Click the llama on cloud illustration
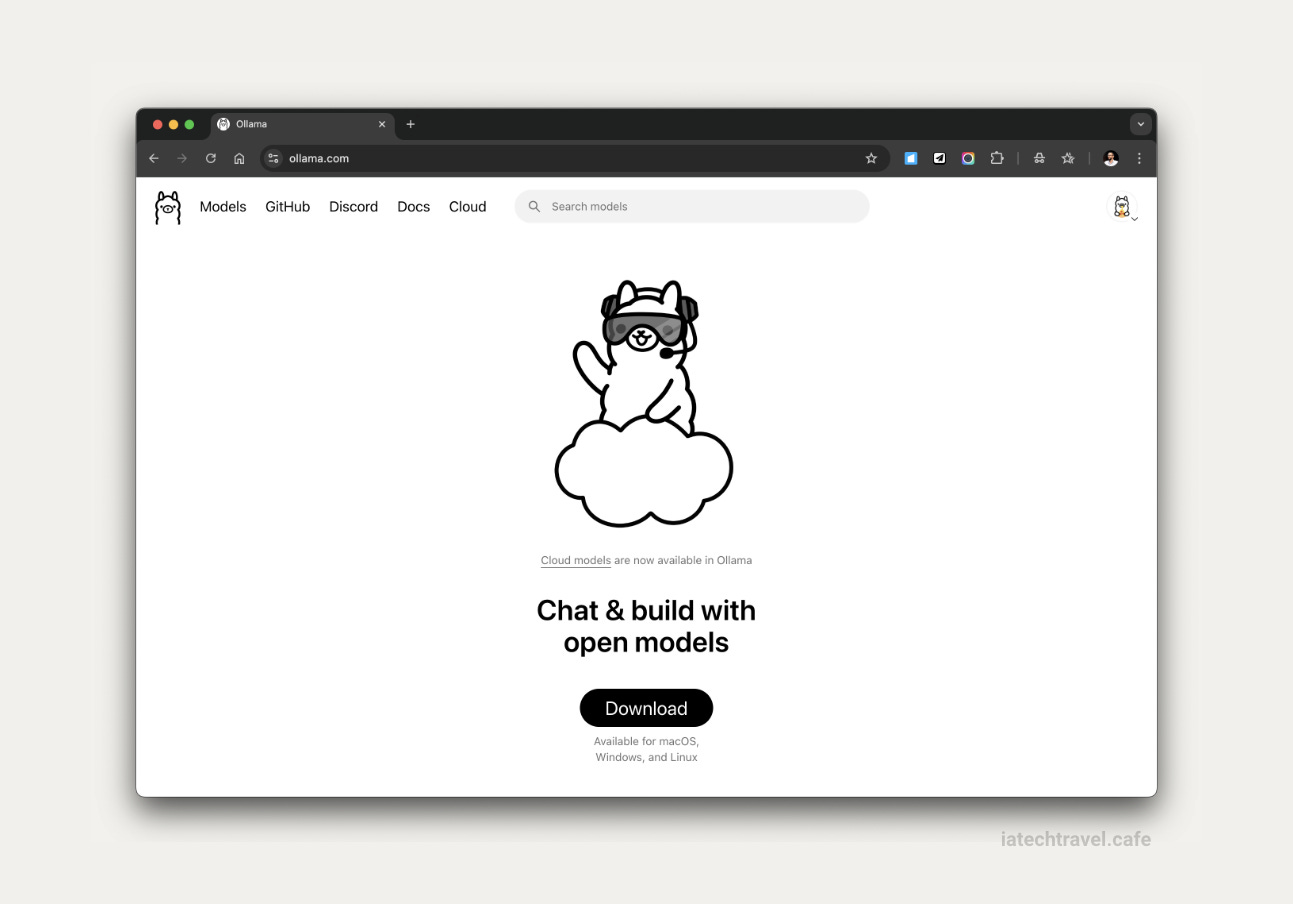 coord(644,402)
